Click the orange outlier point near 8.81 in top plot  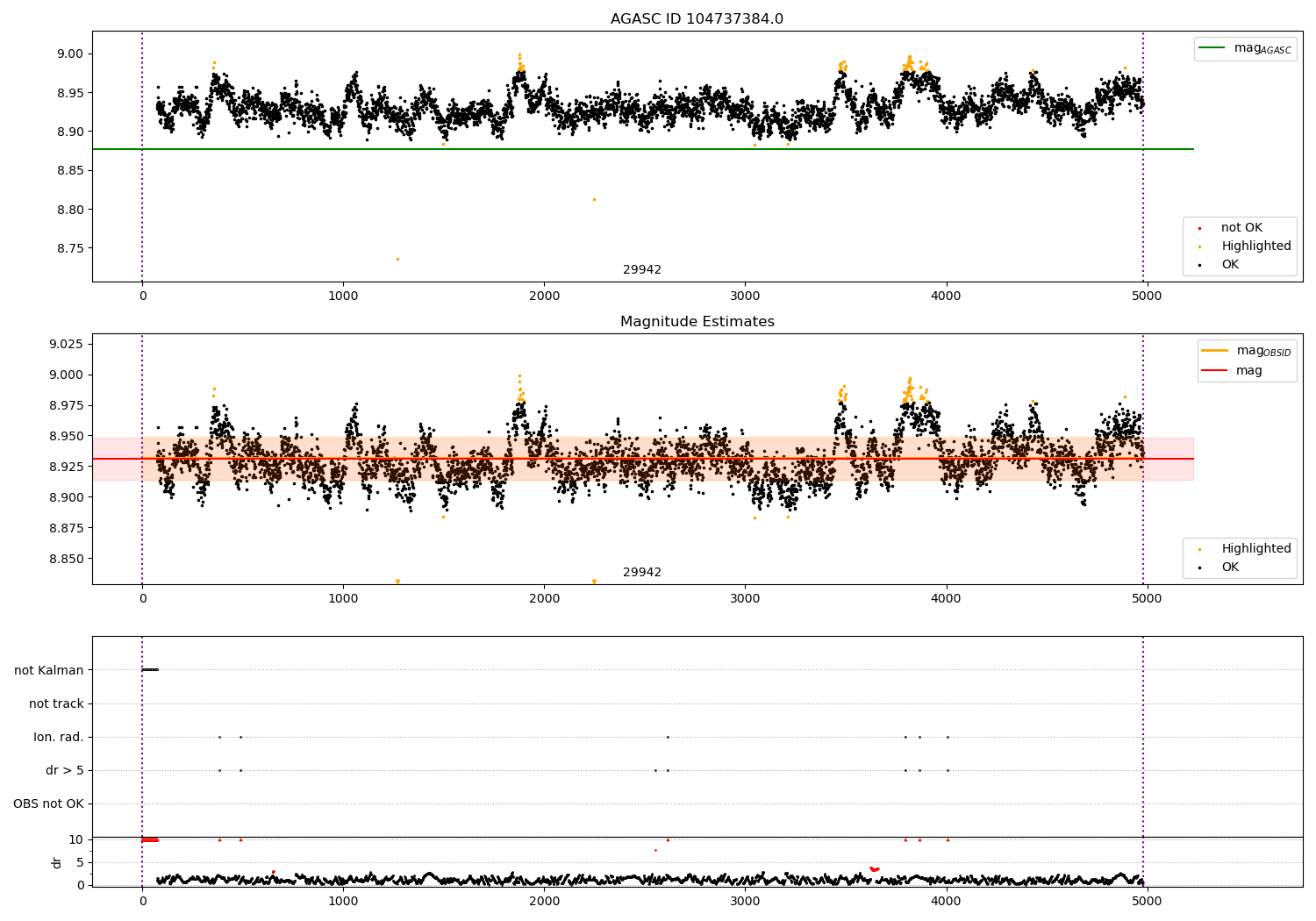(x=594, y=199)
